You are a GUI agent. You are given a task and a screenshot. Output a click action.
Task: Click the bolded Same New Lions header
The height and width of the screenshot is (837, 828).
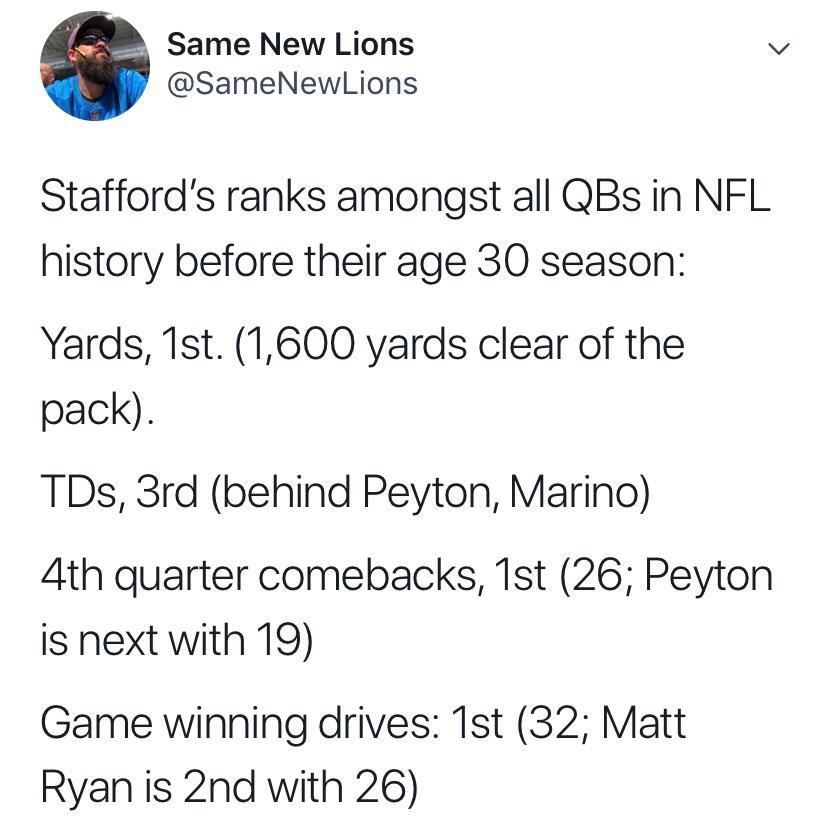click(x=293, y=43)
